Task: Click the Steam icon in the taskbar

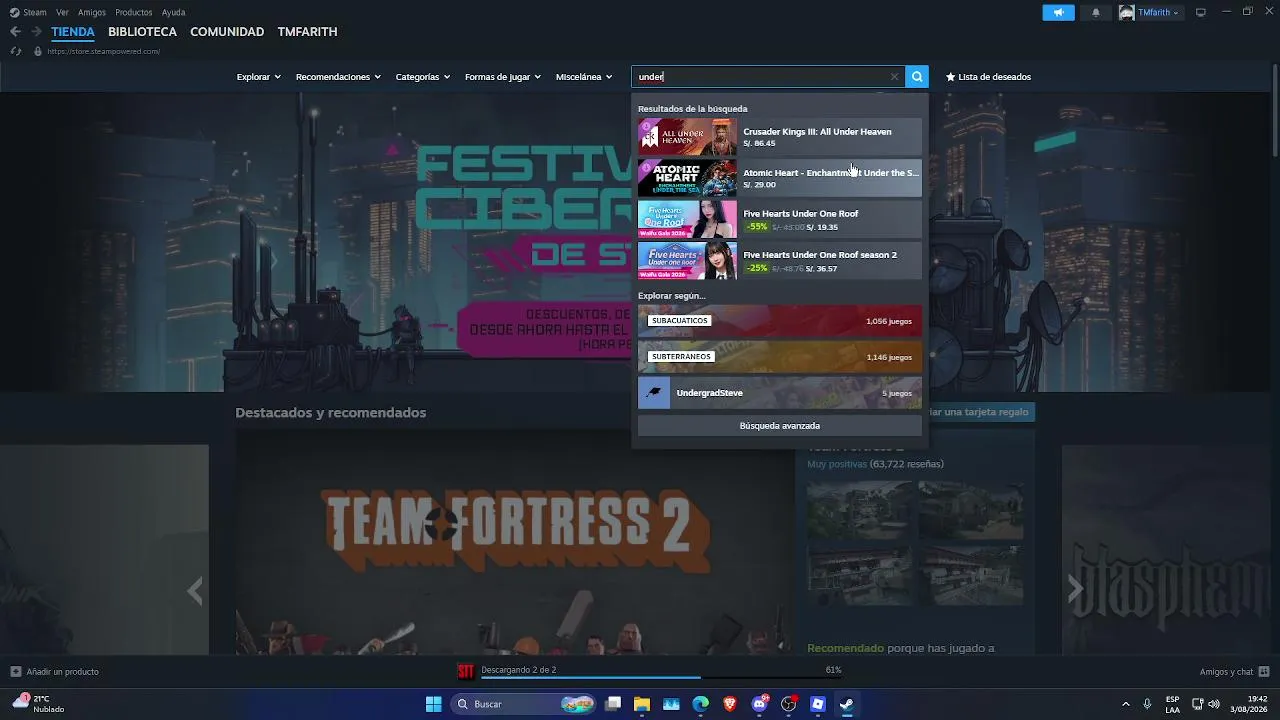Action: 847,704
